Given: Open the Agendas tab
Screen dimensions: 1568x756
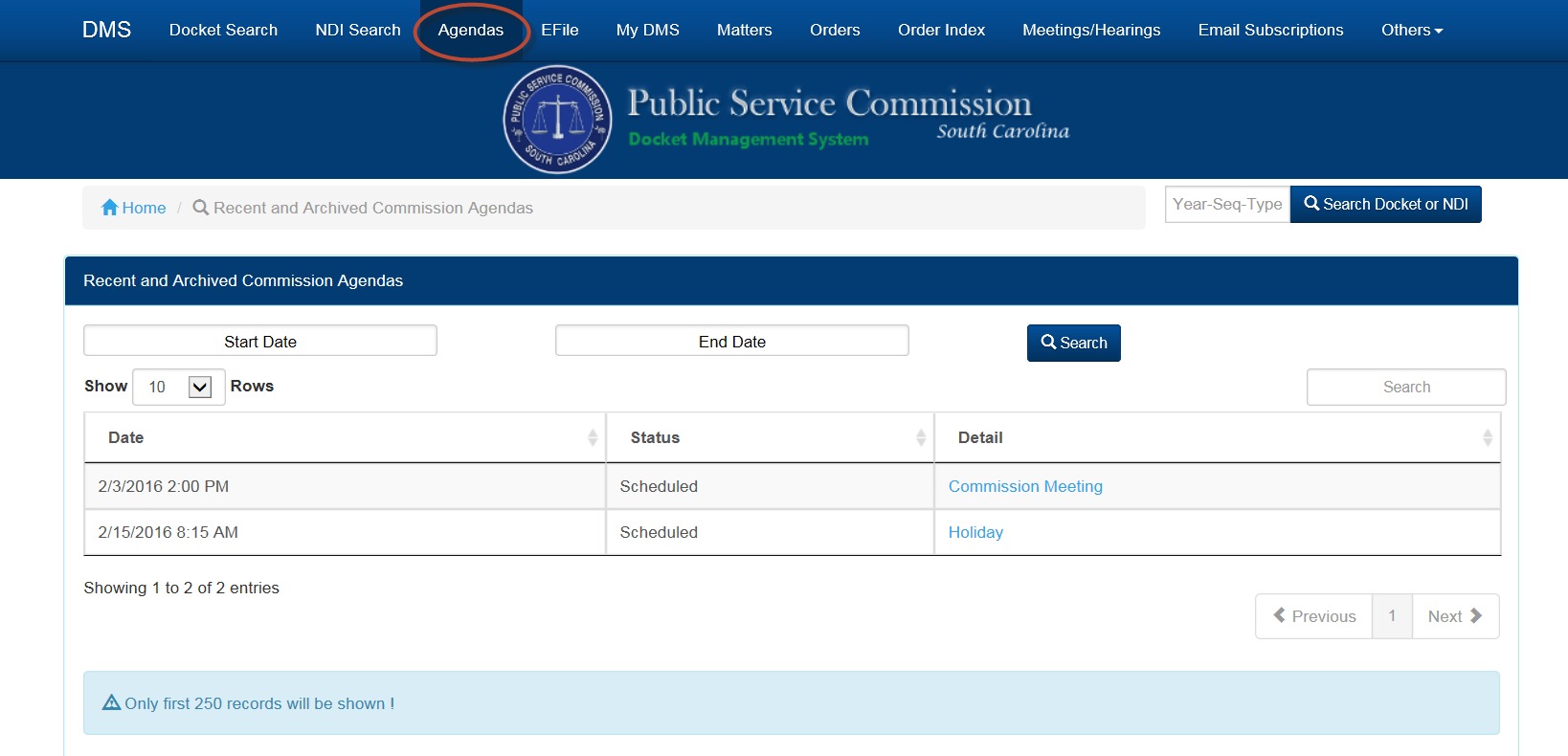Looking at the screenshot, I should coord(470,31).
